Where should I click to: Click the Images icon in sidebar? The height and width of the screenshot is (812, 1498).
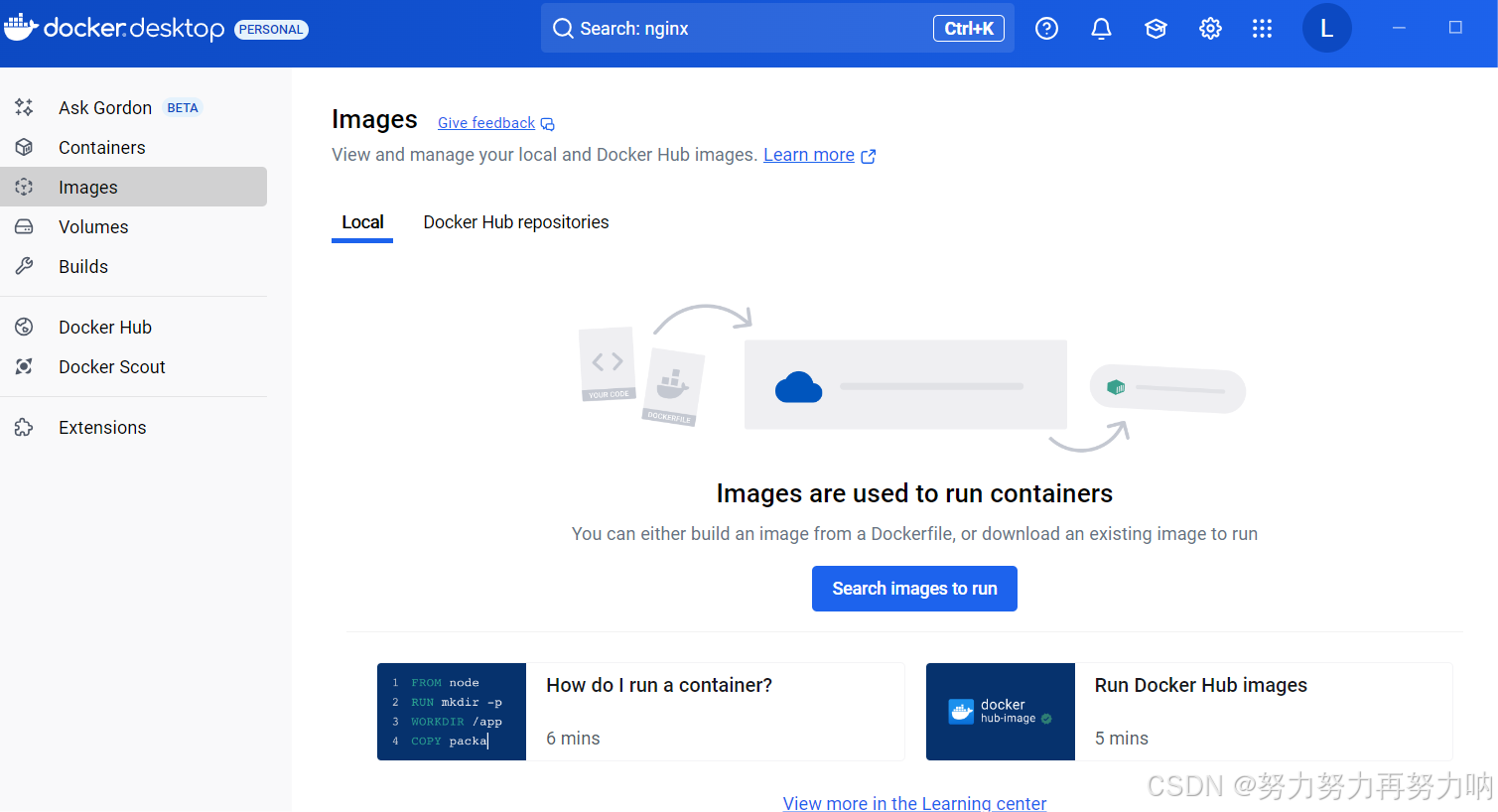point(24,187)
